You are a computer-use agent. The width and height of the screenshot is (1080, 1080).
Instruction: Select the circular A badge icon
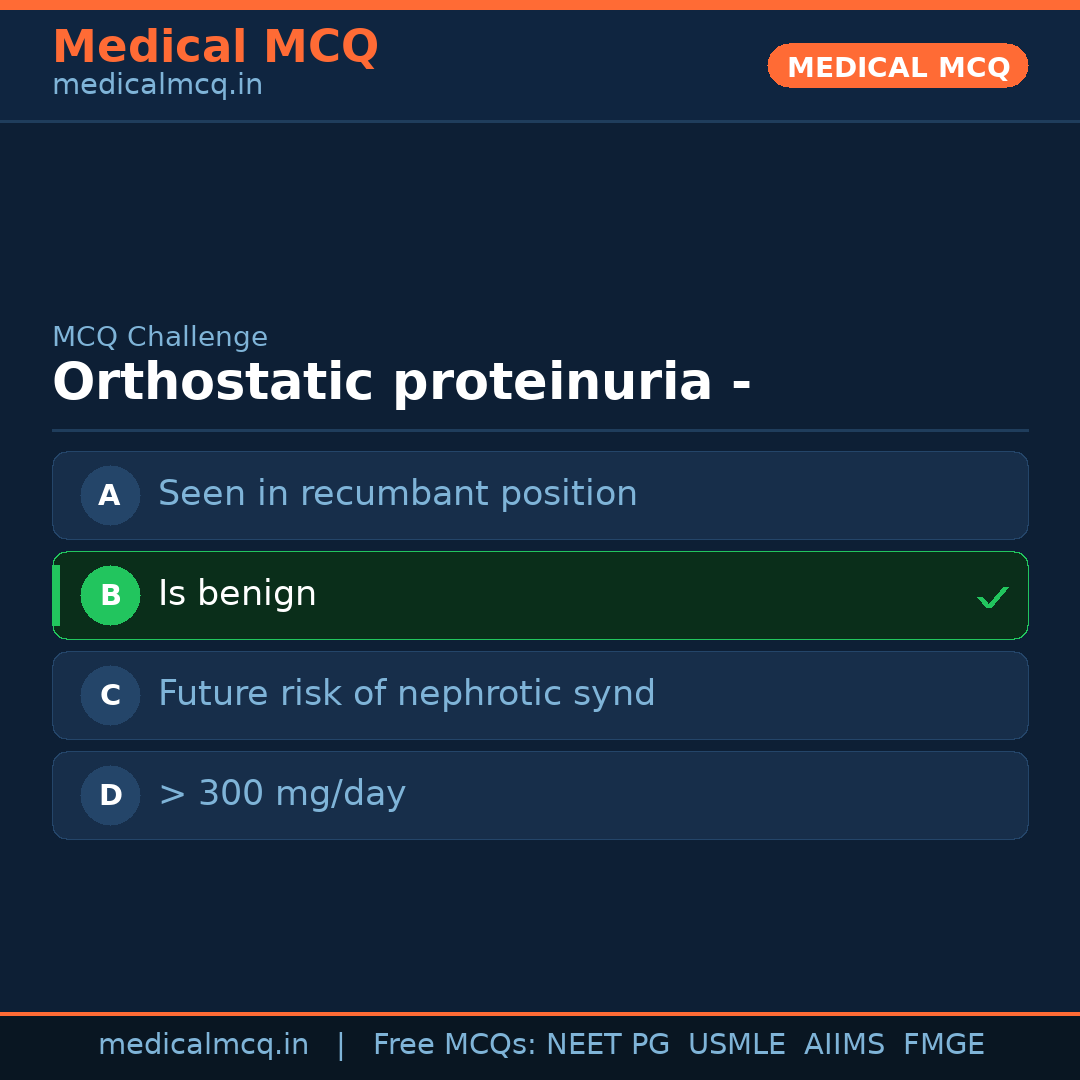(110, 495)
